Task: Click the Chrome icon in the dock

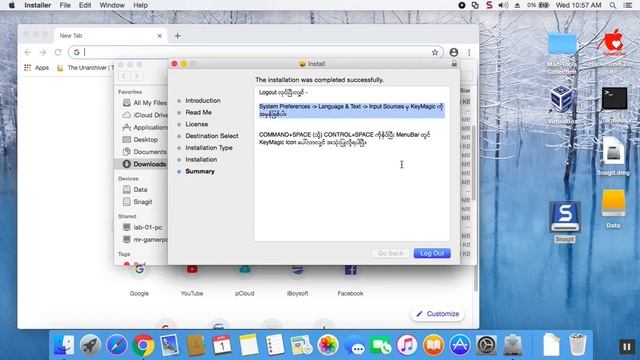Action: coord(143,345)
